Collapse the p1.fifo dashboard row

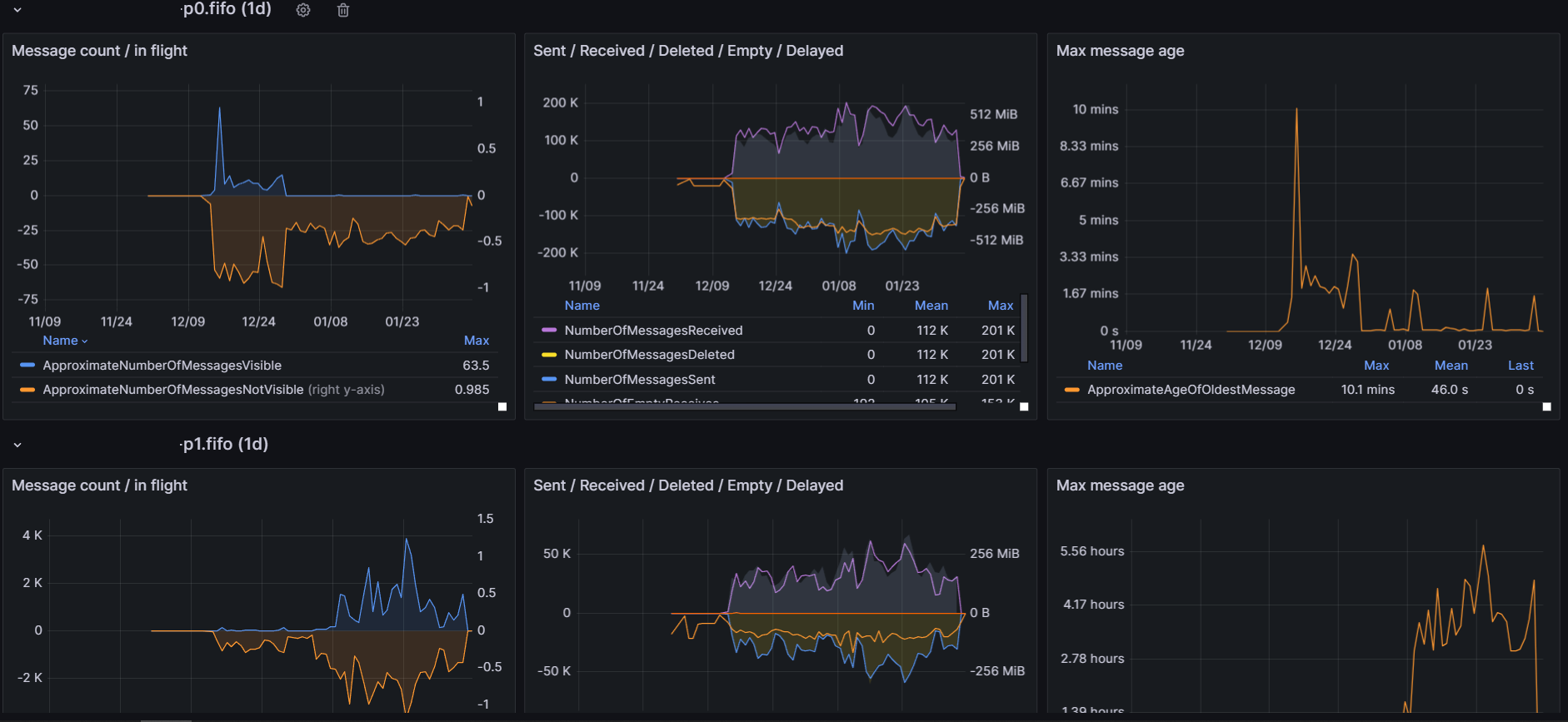click(17, 445)
